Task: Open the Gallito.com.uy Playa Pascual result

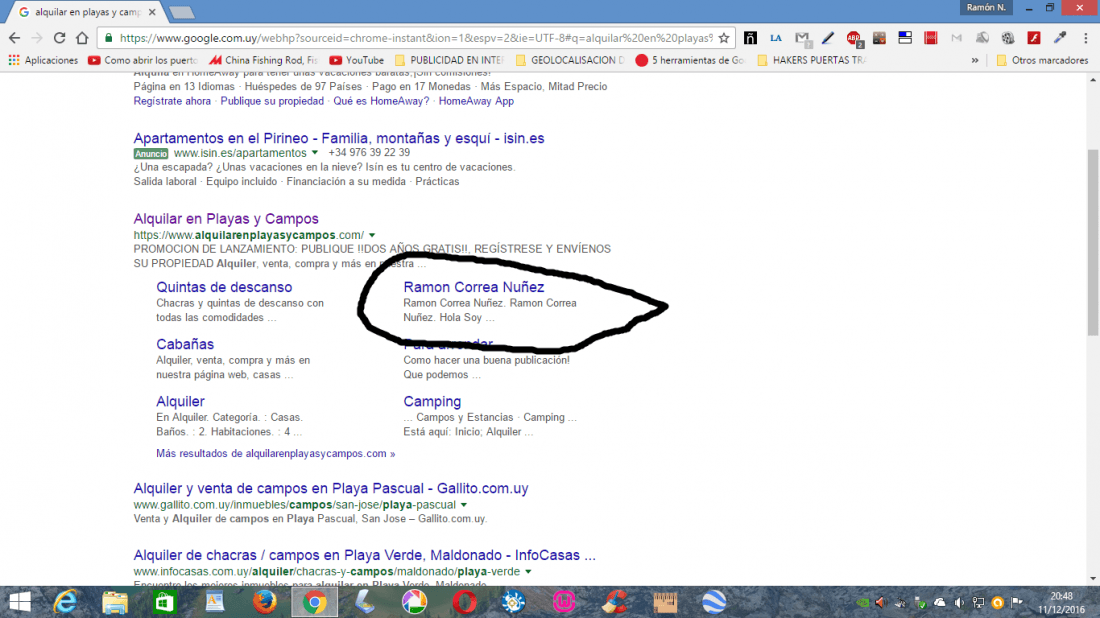Action: click(330, 488)
